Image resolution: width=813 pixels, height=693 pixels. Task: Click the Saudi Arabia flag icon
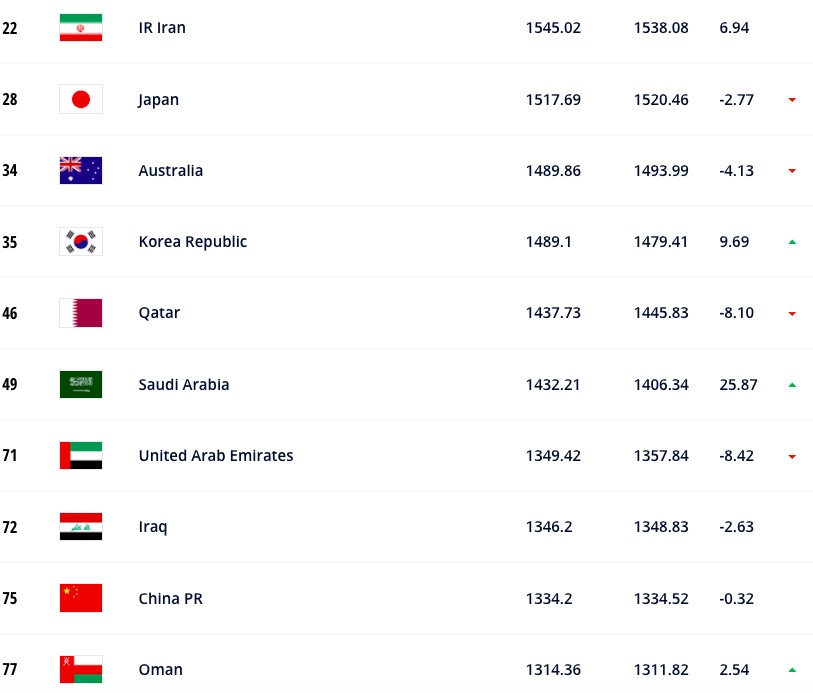81,385
